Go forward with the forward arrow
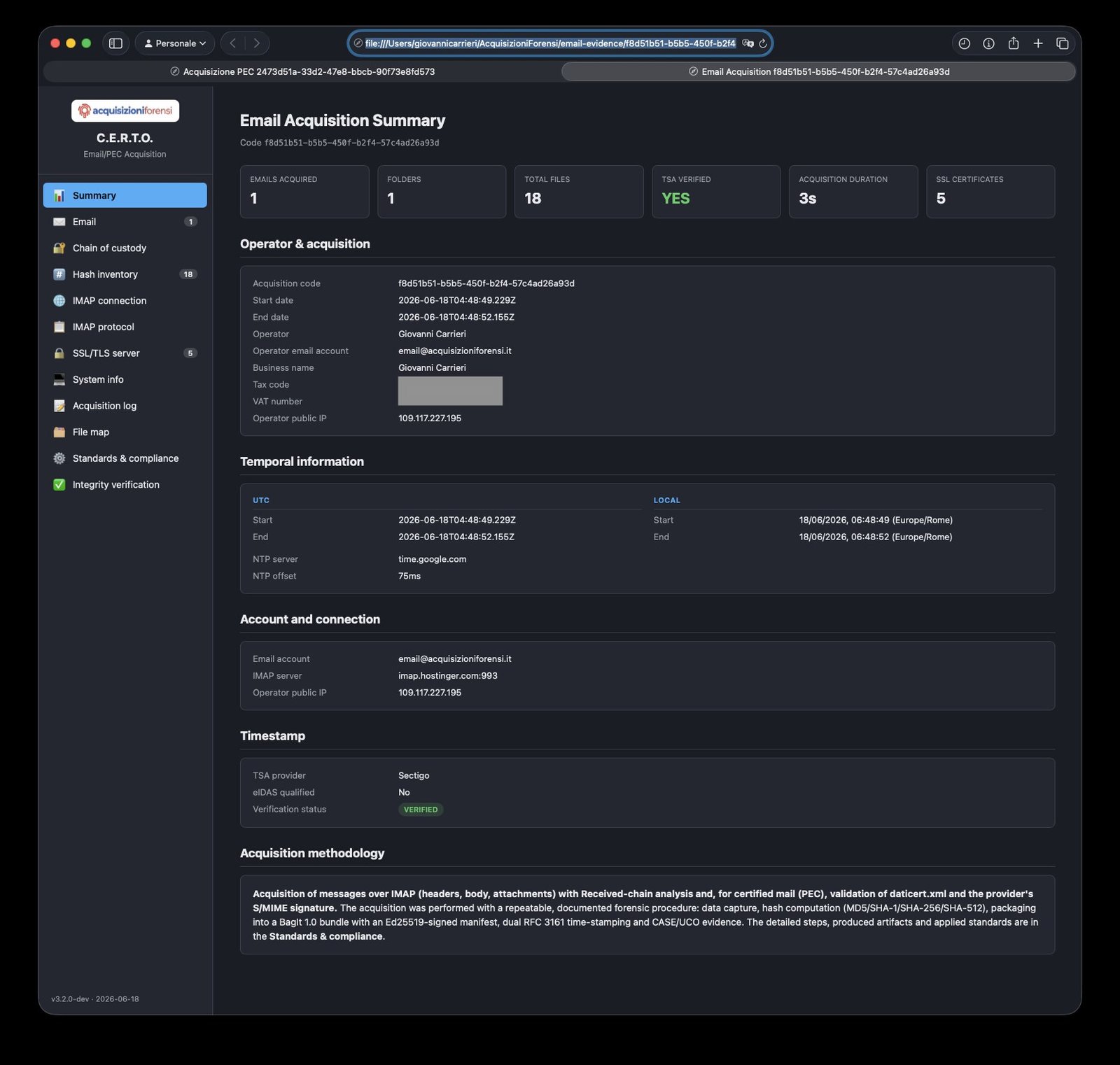Screen dimensions: 1120x1065 click(257, 43)
